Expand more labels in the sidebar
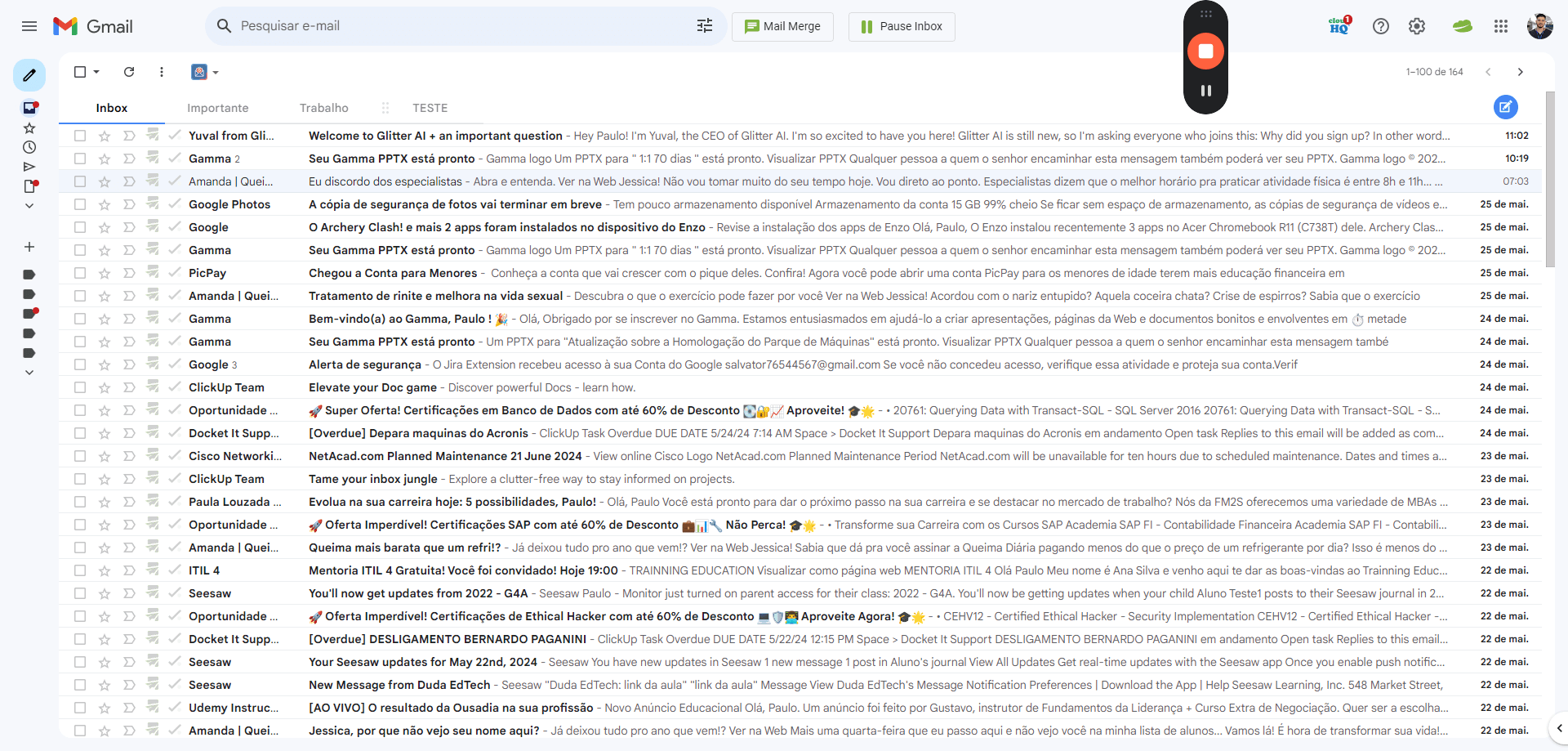This screenshot has width=1568, height=751. pyautogui.click(x=29, y=373)
